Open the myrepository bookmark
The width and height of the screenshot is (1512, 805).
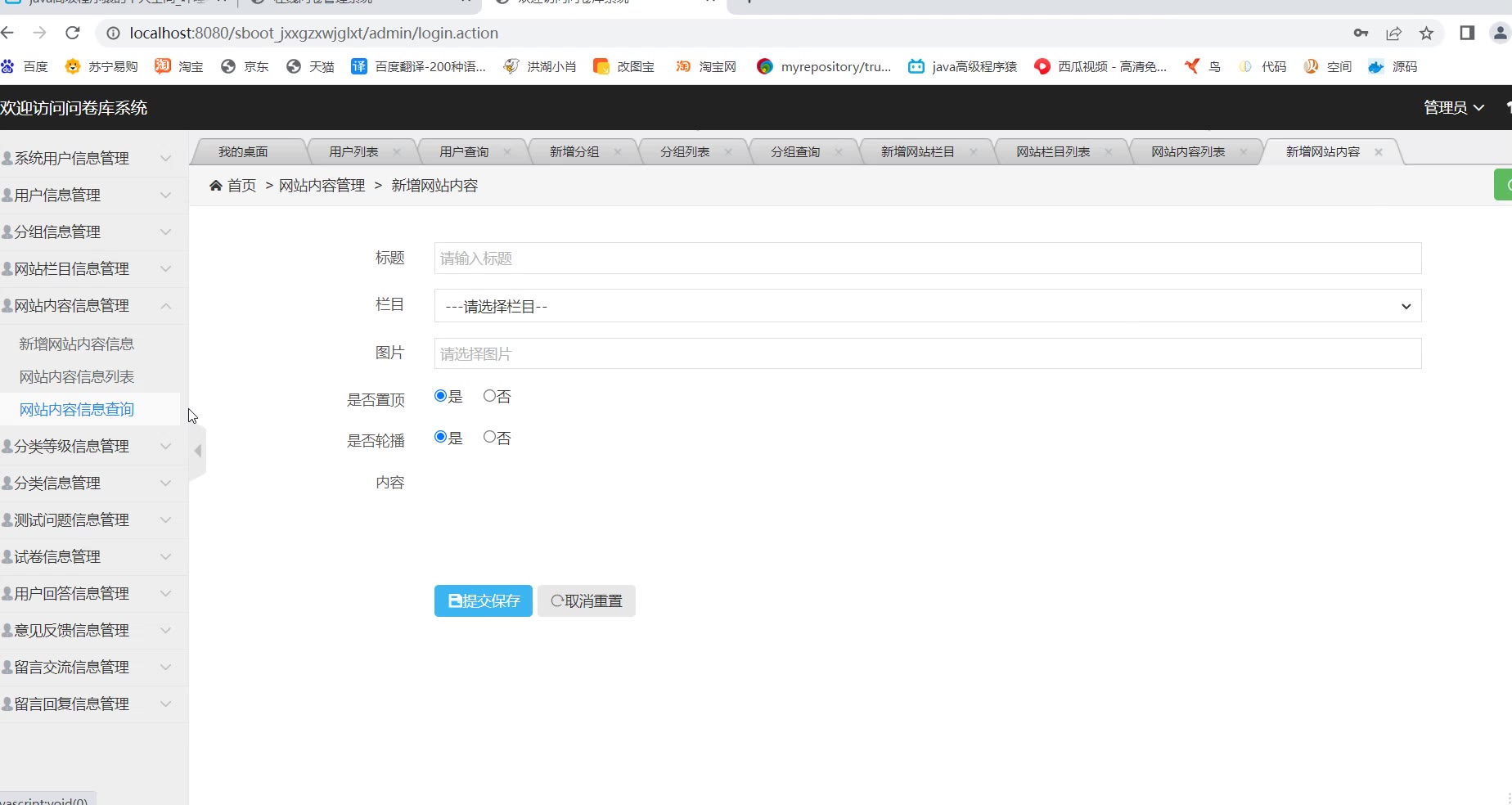click(x=824, y=66)
